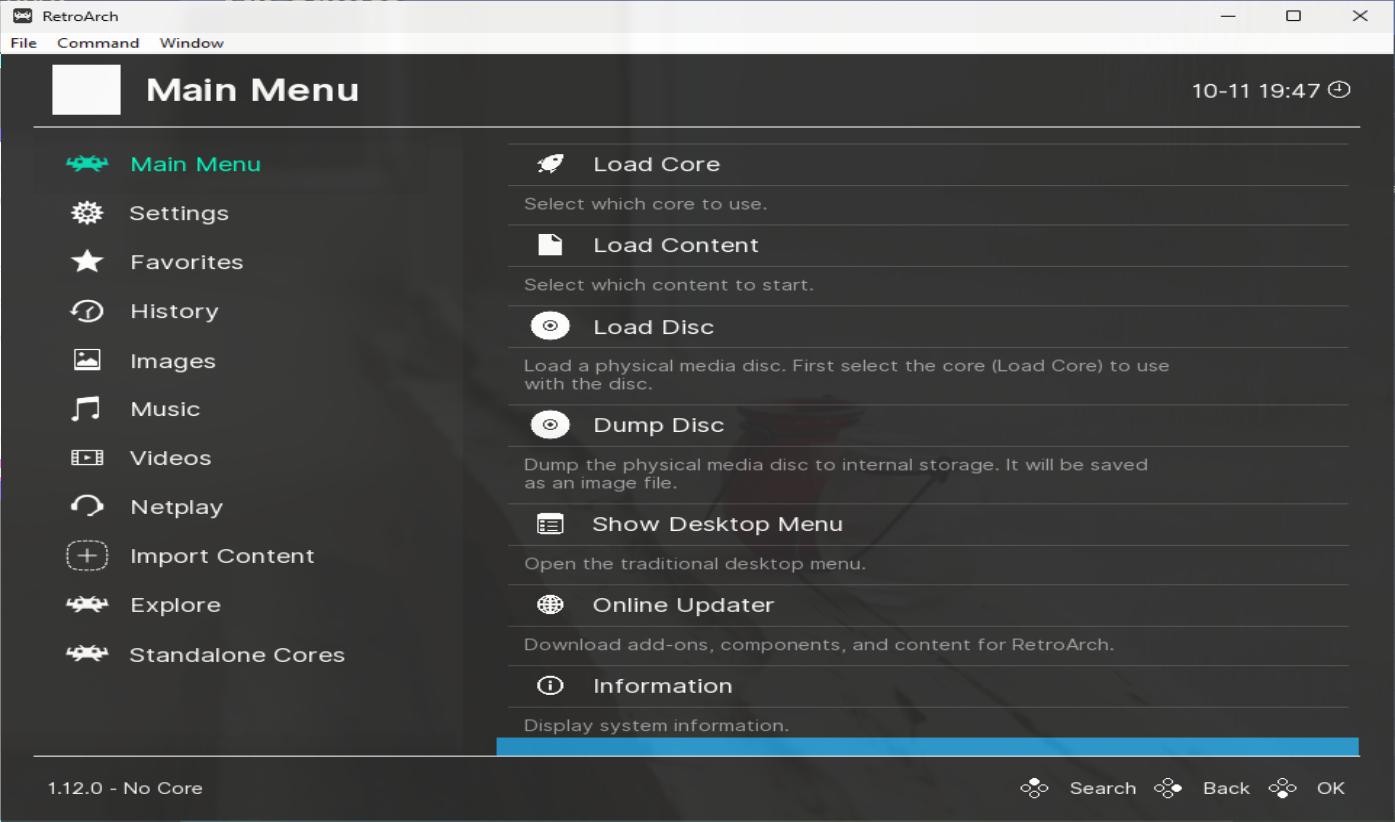This screenshot has height=822, width=1395.
Task: Open the File menu
Action: click(x=22, y=42)
